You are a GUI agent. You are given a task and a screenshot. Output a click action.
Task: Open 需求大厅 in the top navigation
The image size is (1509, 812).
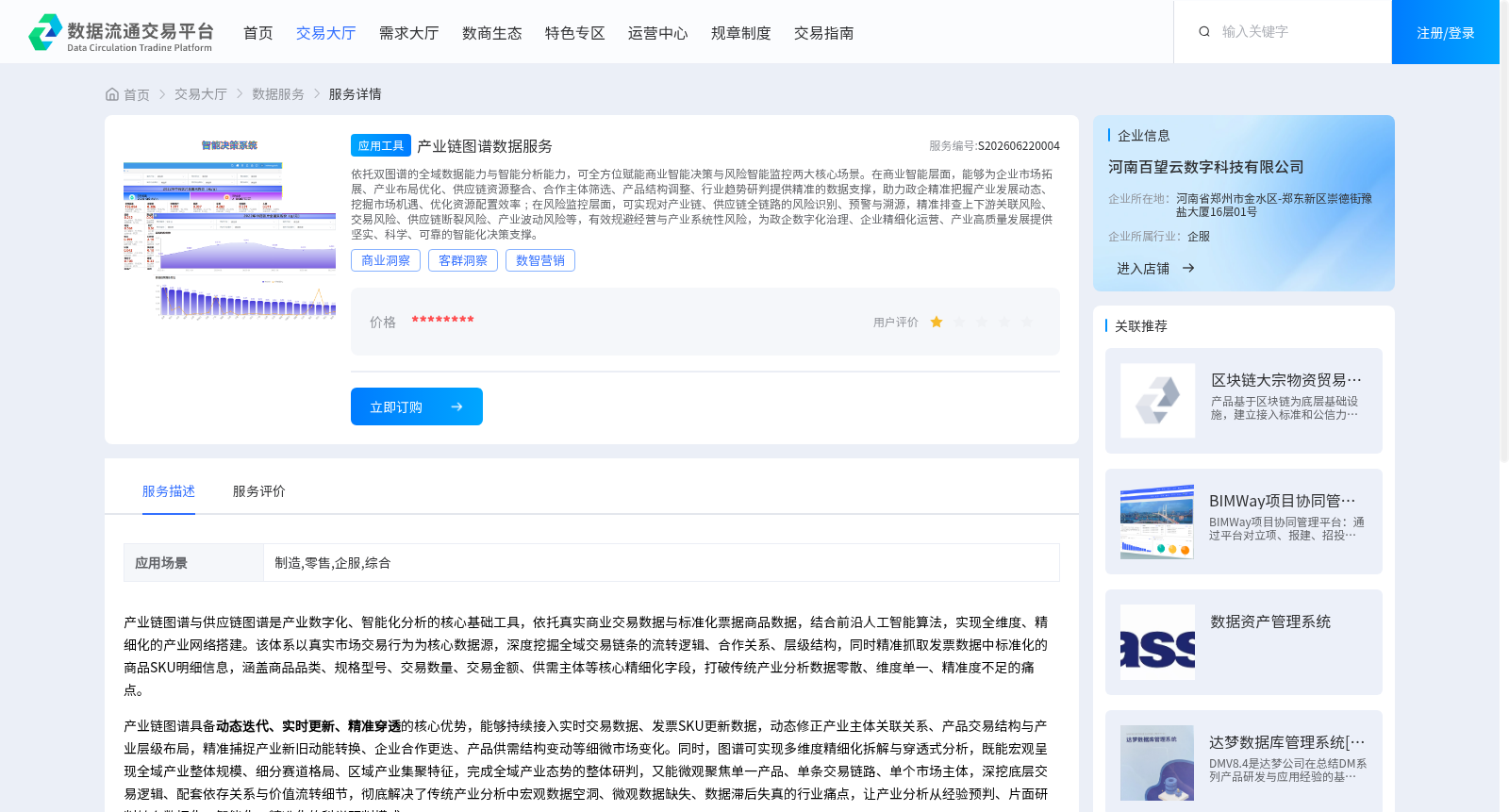pyautogui.click(x=408, y=33)
